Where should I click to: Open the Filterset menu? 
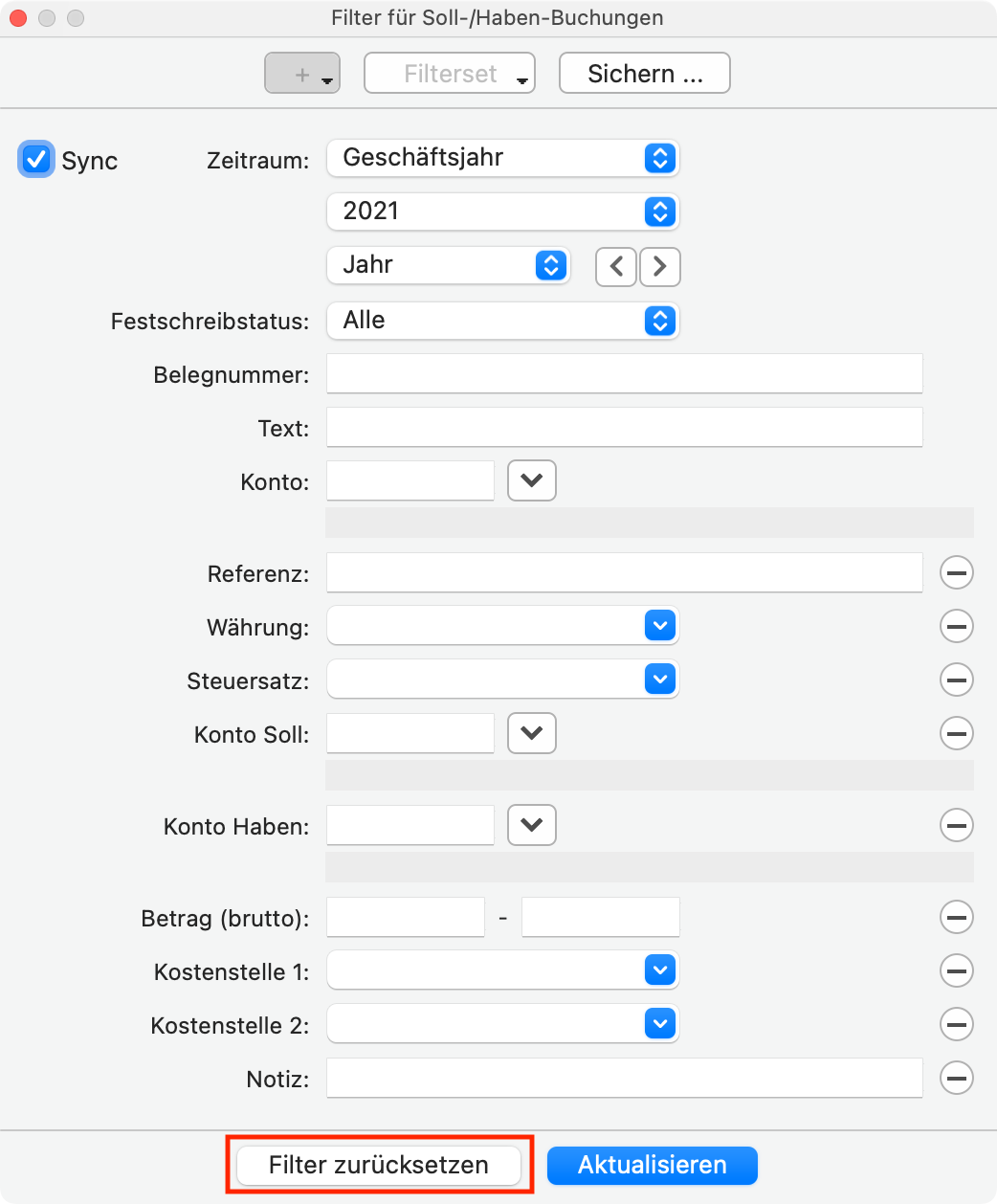click(450, 74)
